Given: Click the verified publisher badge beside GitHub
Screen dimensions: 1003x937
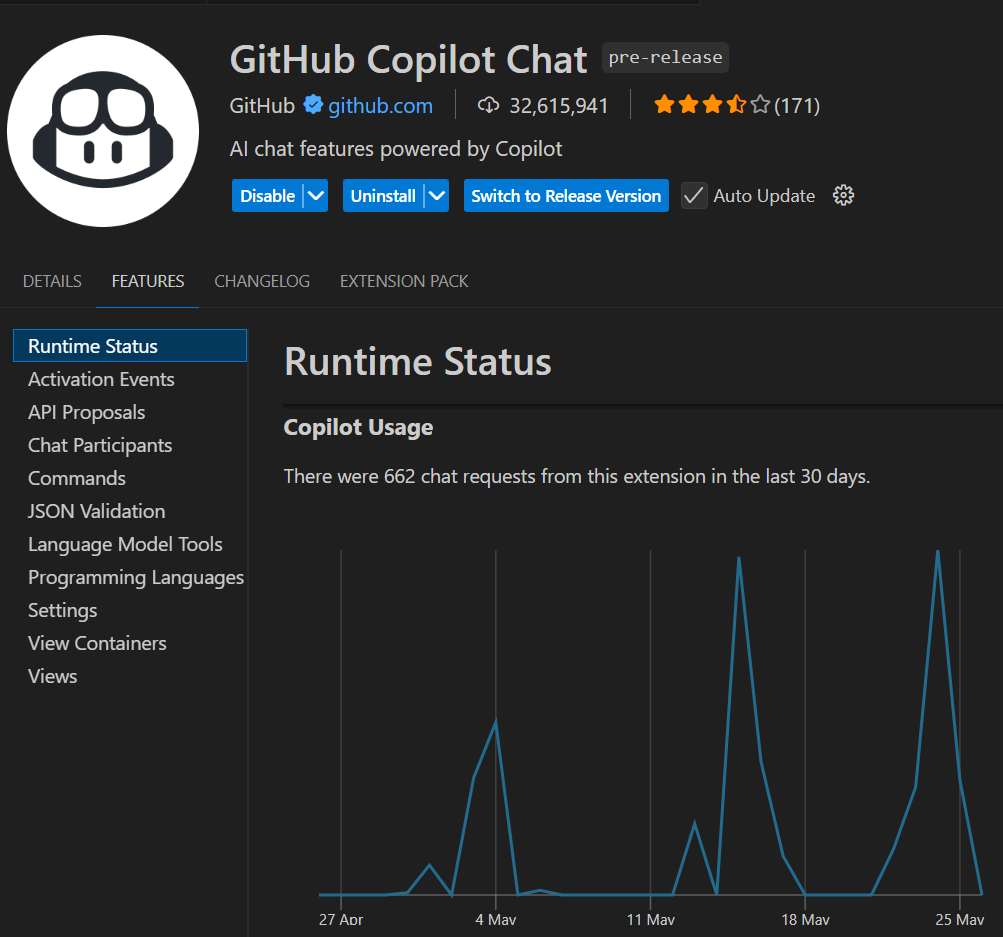Looking at the screenshot, I should [x=313, y=105].
